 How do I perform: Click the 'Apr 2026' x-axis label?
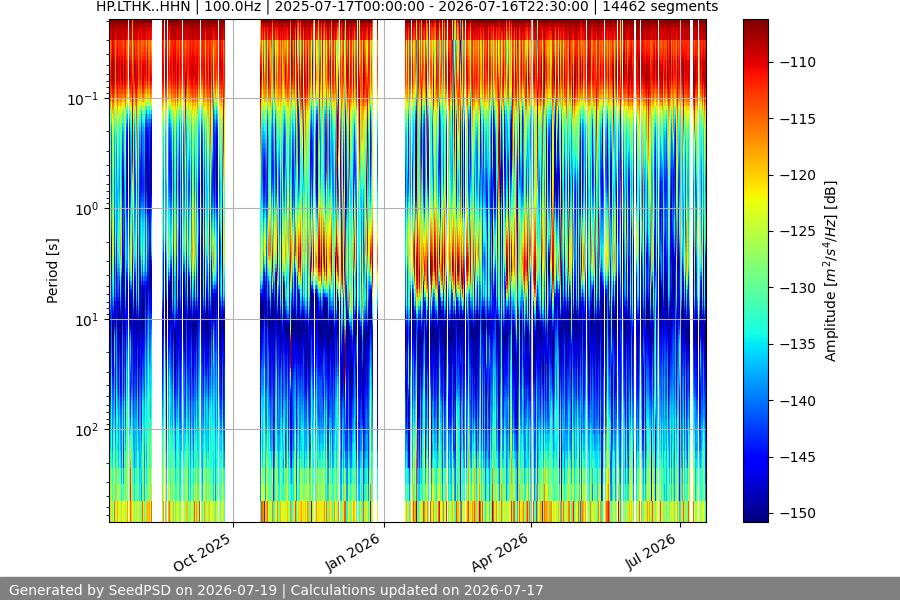[499, 552]
